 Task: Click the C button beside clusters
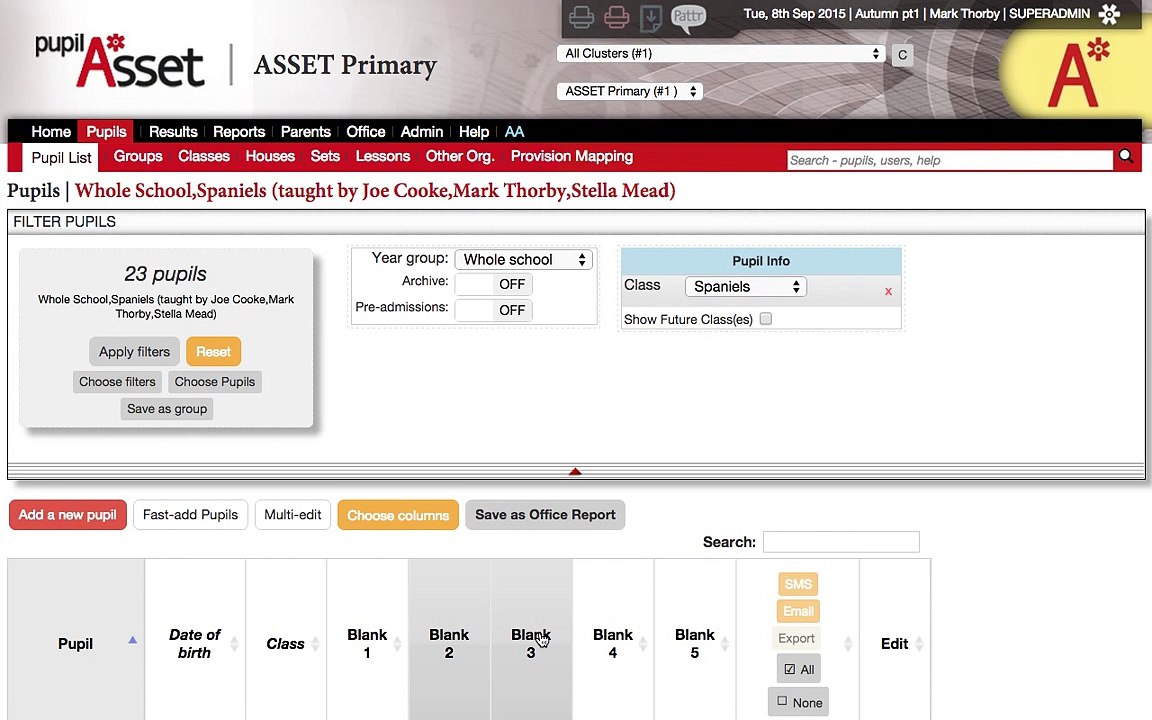(x=902, y=54)
